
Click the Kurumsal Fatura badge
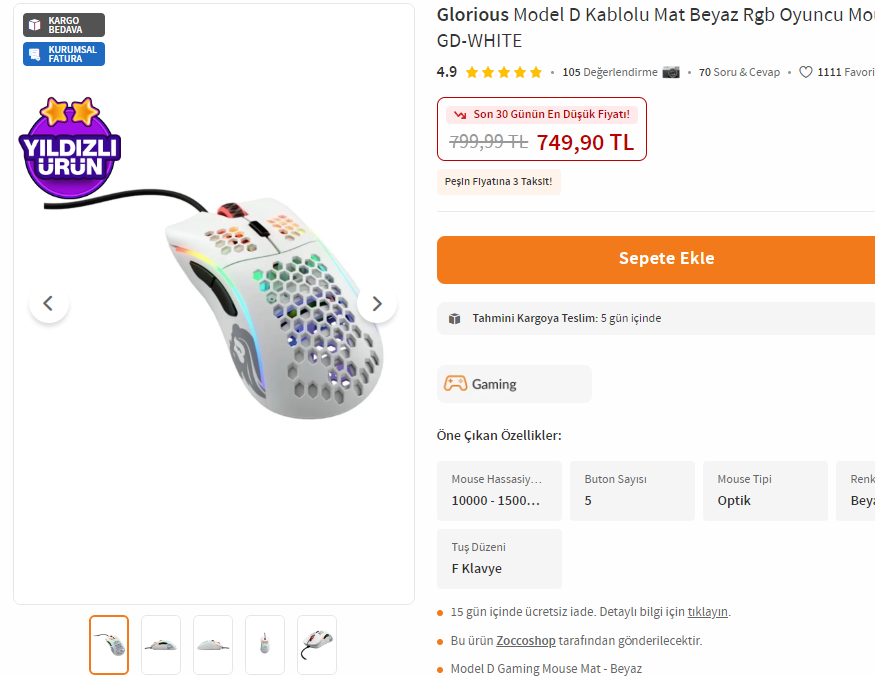pos(64,54)
